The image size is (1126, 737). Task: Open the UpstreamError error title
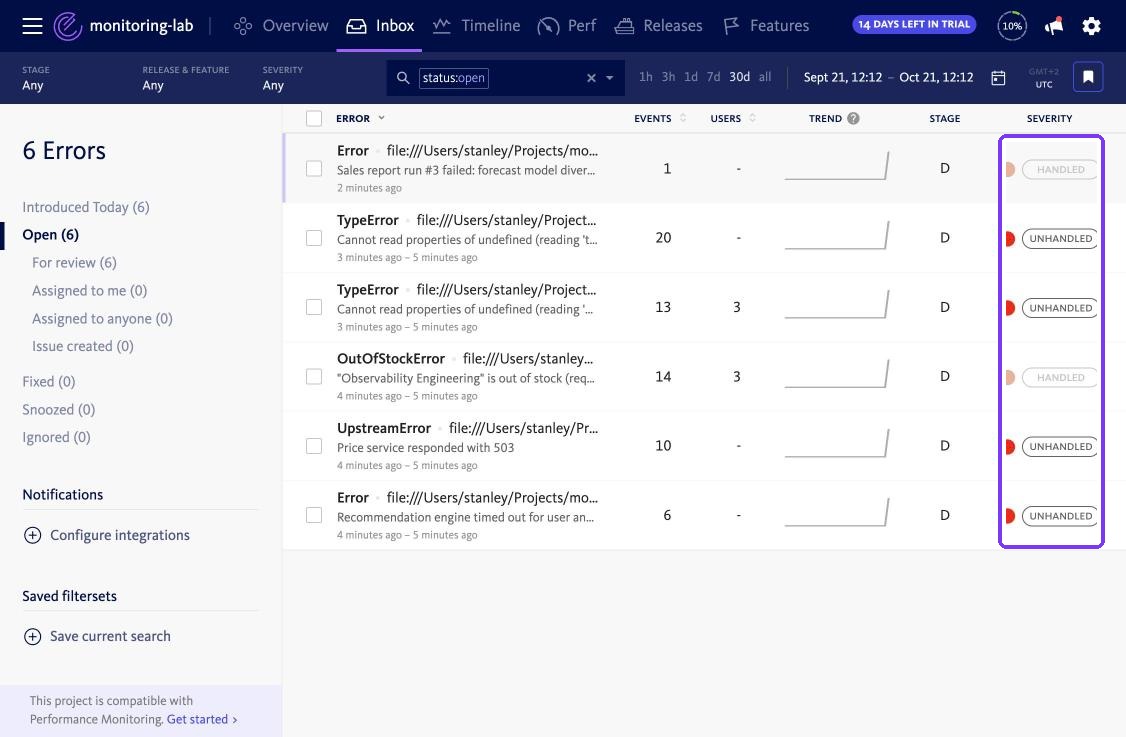coord(383,428)
